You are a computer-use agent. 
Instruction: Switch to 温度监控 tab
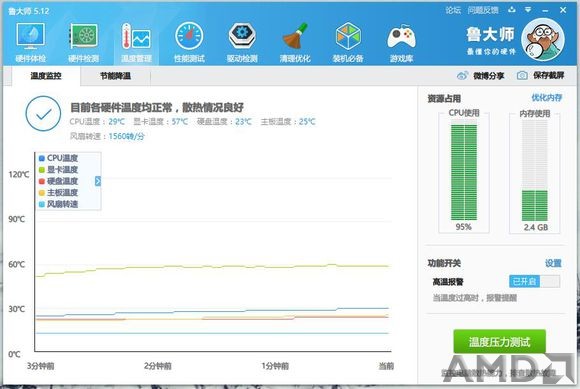46,76
